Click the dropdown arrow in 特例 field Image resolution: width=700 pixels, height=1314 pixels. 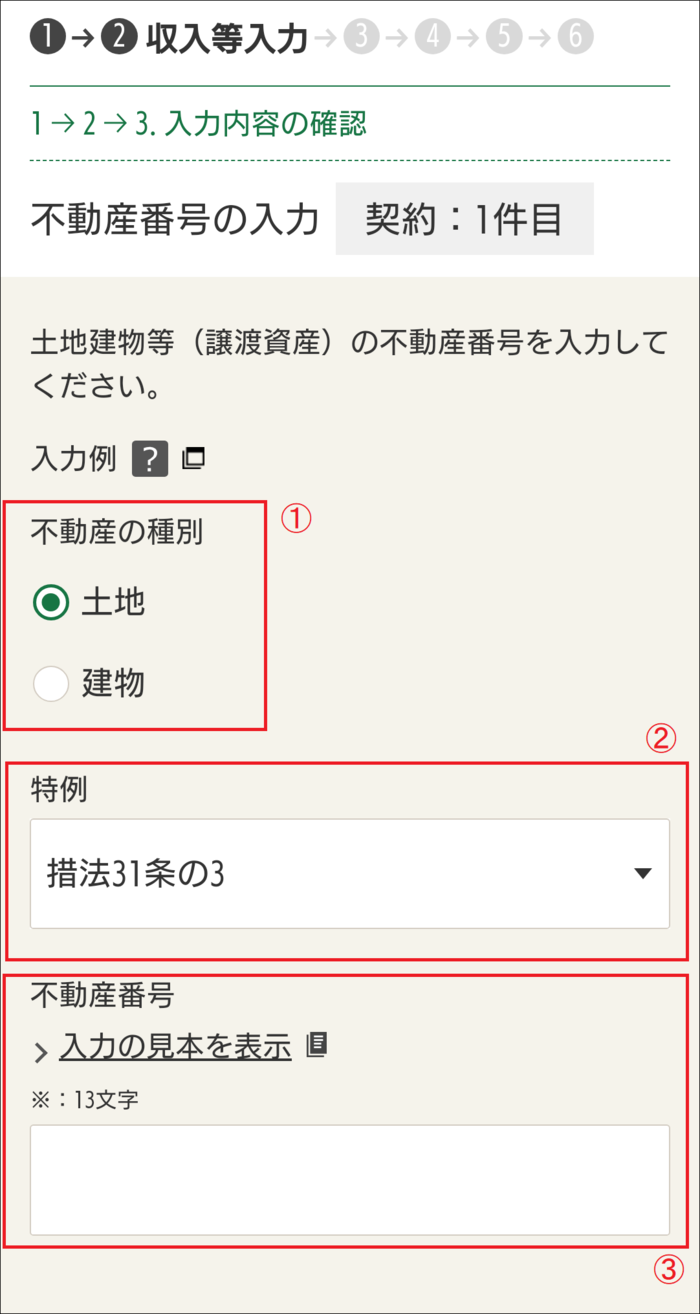click(643, 874)
